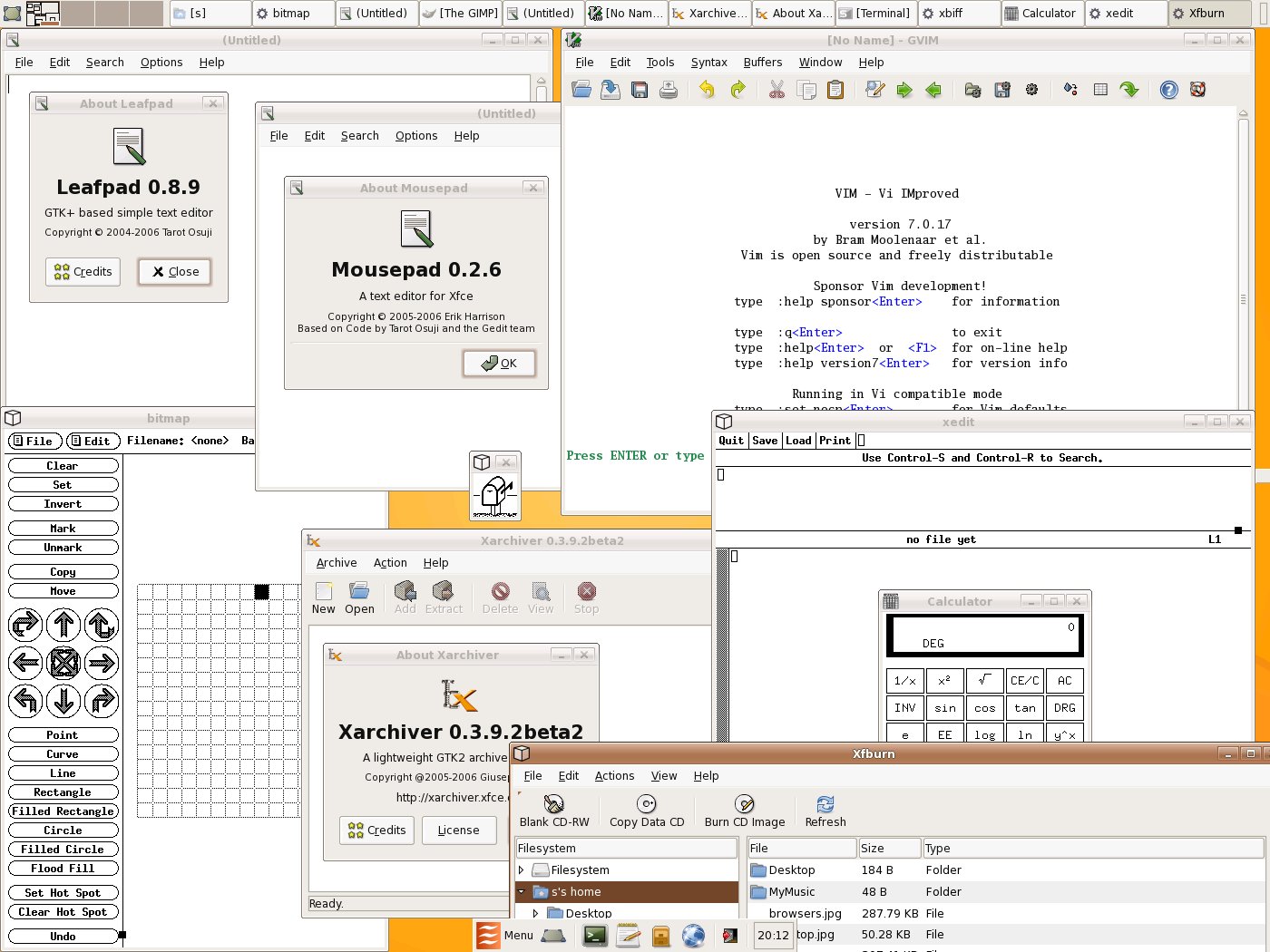This screenshot has height=952, width=1270.
Task: Select Set Hot Spot mode in bitmap
Action: (63, 893)
